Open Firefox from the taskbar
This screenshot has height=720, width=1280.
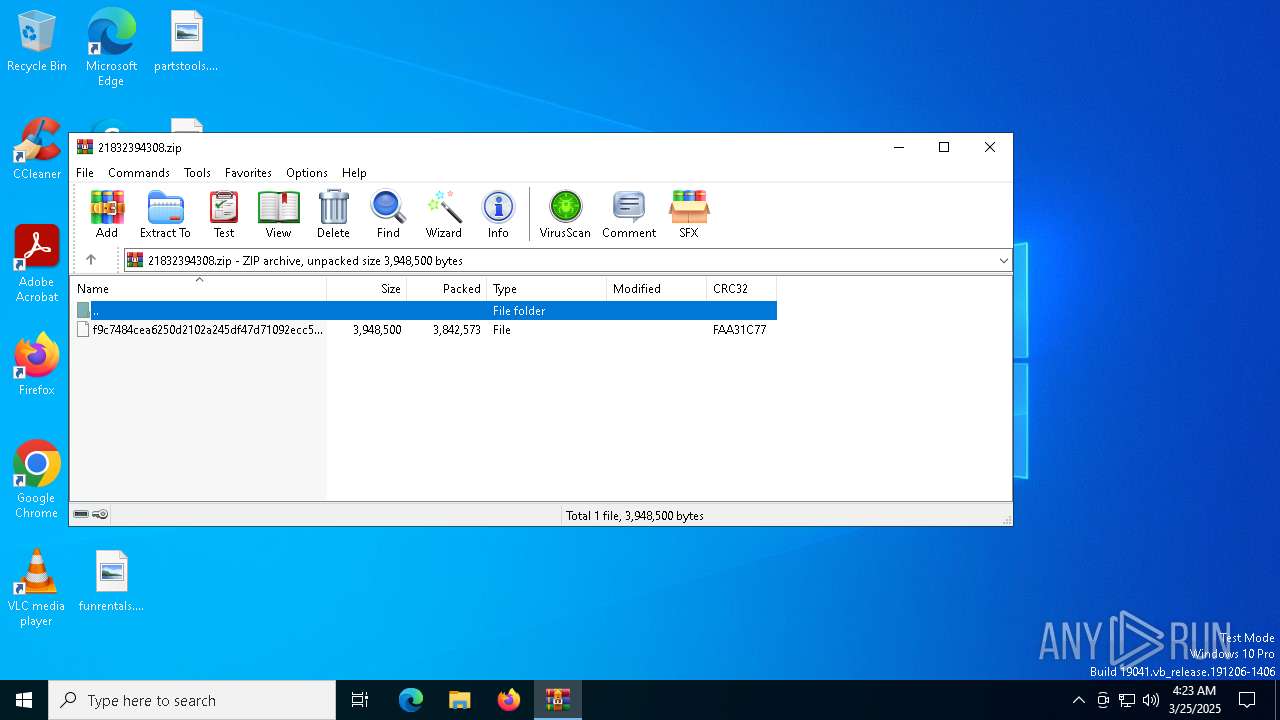click(x=509, y=700)
